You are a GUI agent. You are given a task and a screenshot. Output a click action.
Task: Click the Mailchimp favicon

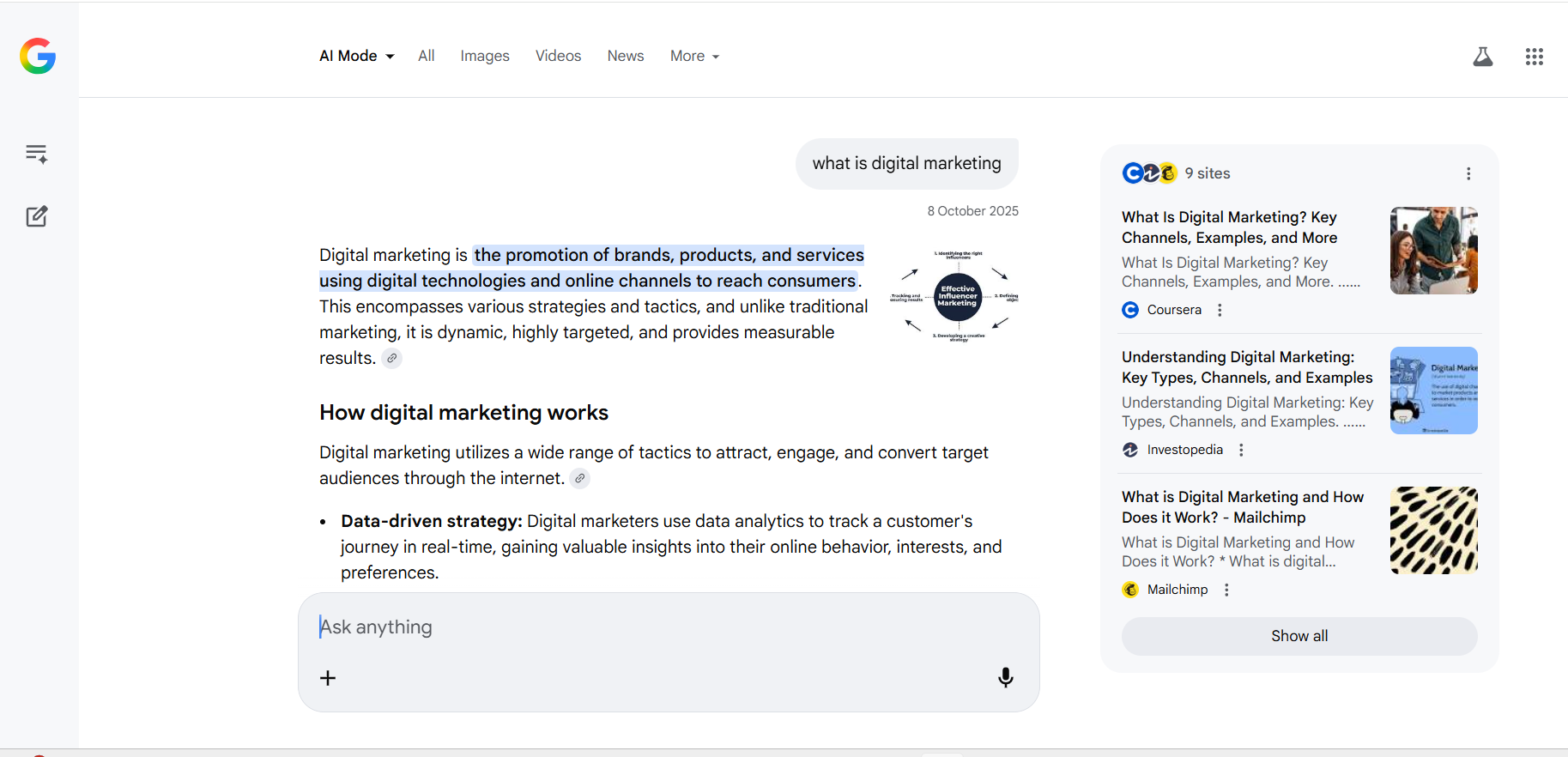point(1130,590)
